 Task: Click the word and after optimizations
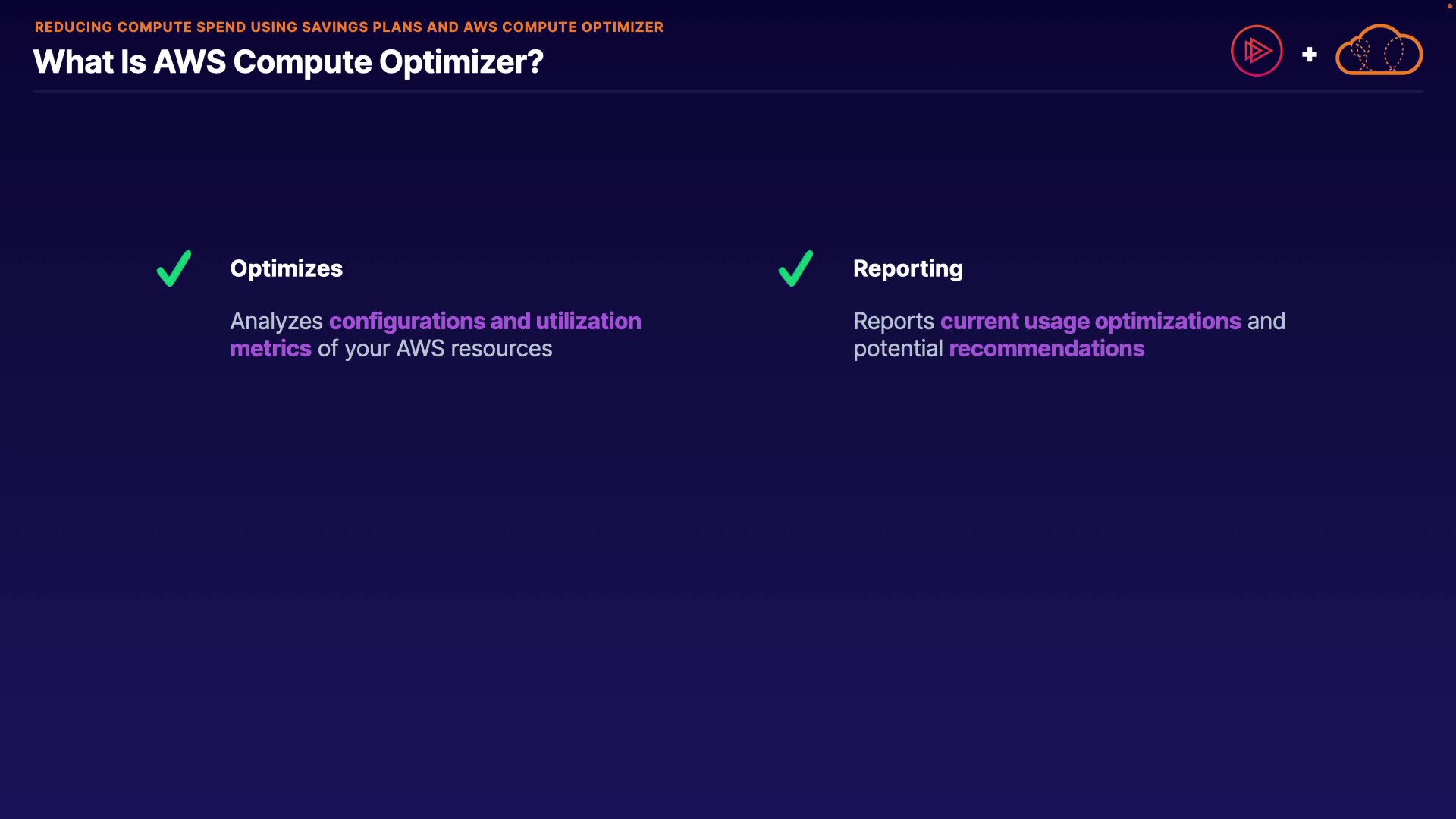(1266, 321)
